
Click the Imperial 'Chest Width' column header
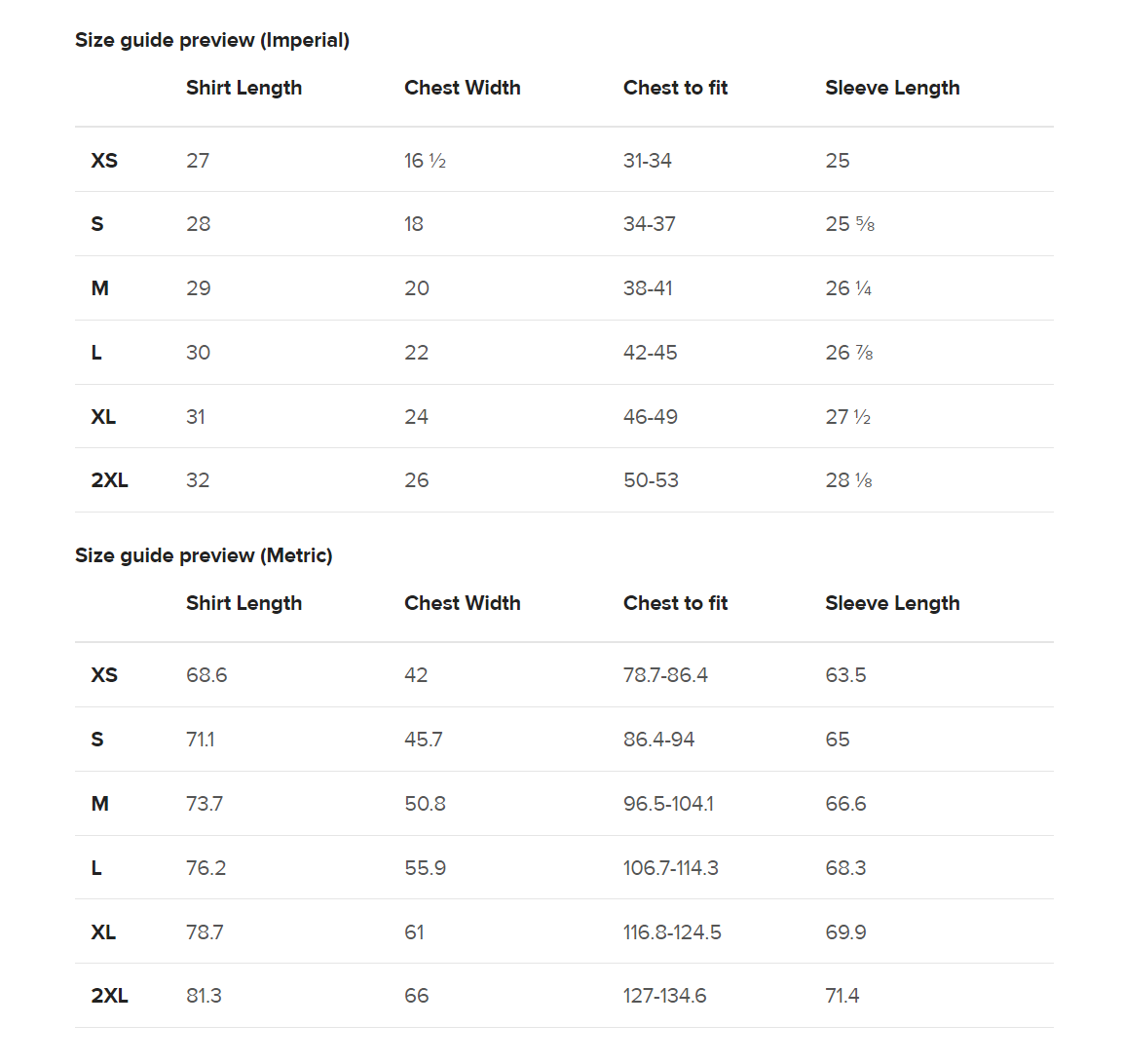(462, 88)
